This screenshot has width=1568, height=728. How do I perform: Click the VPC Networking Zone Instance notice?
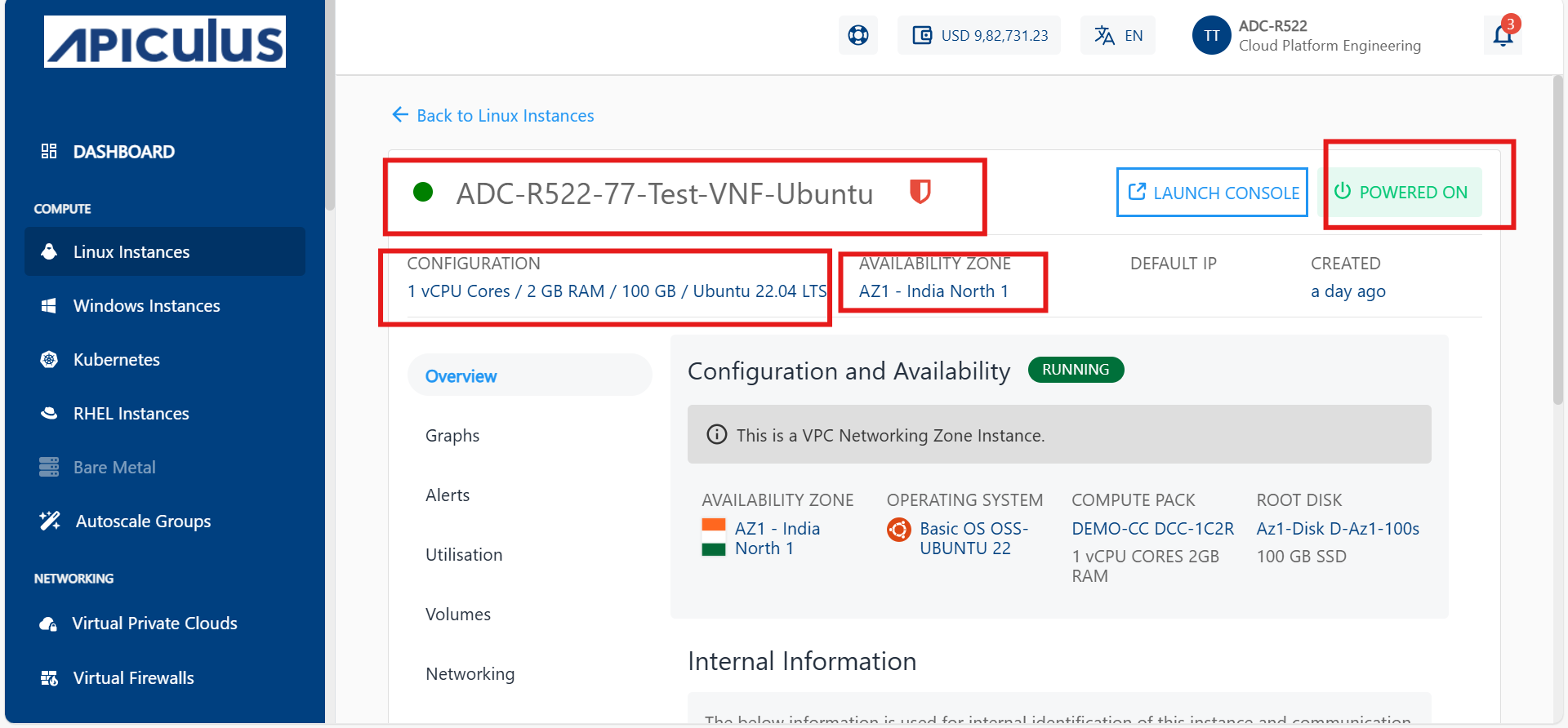click(x=1059, y=434)
